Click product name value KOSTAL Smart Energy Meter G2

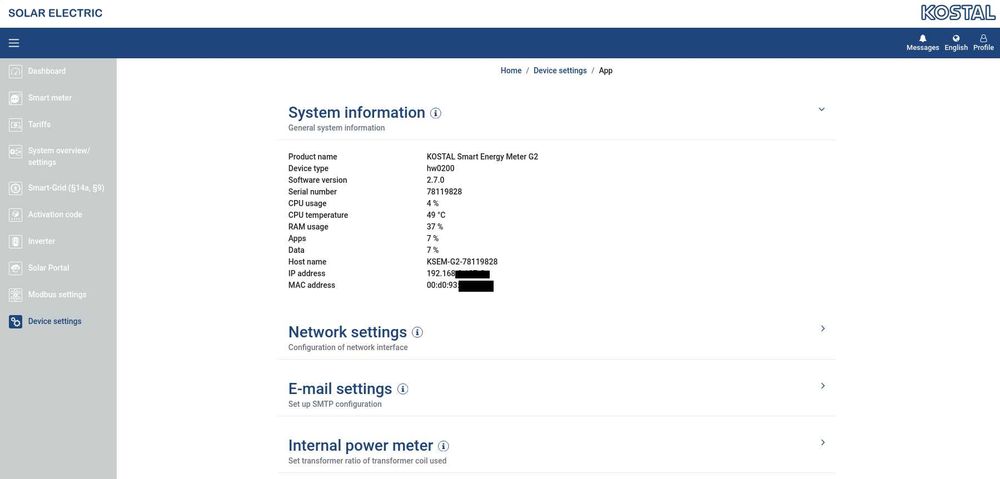coord(482,157)
